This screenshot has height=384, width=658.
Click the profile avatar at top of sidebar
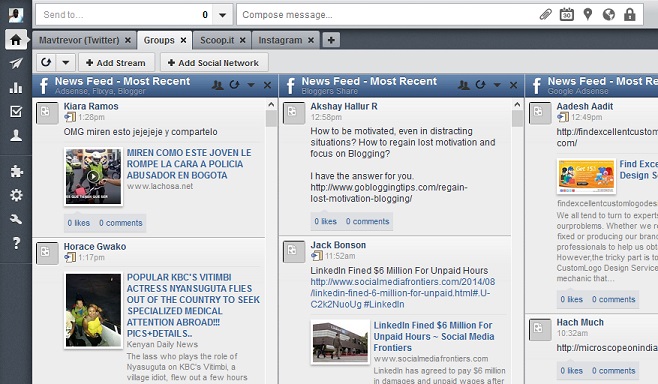tap(16, 15)
